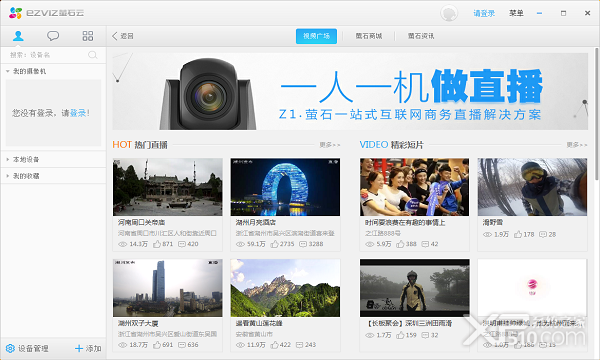
Task: Play the 时间要浪费在有趣的事情上 video thumbnail
Action: (x=414, y=187)
